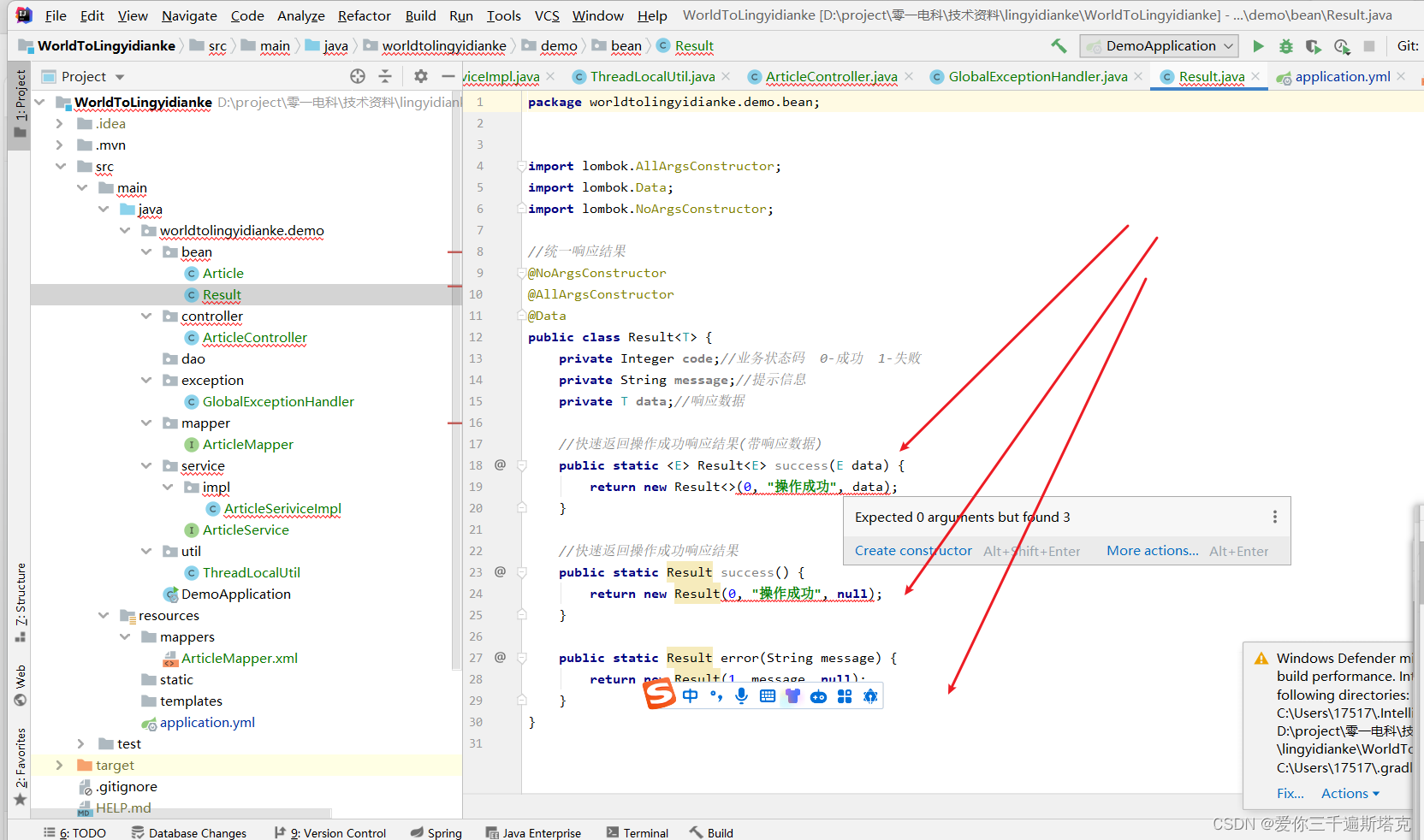Run the DemoApplication configuration
This screenshot has width=1424, height=840.
pos(1259,46)
